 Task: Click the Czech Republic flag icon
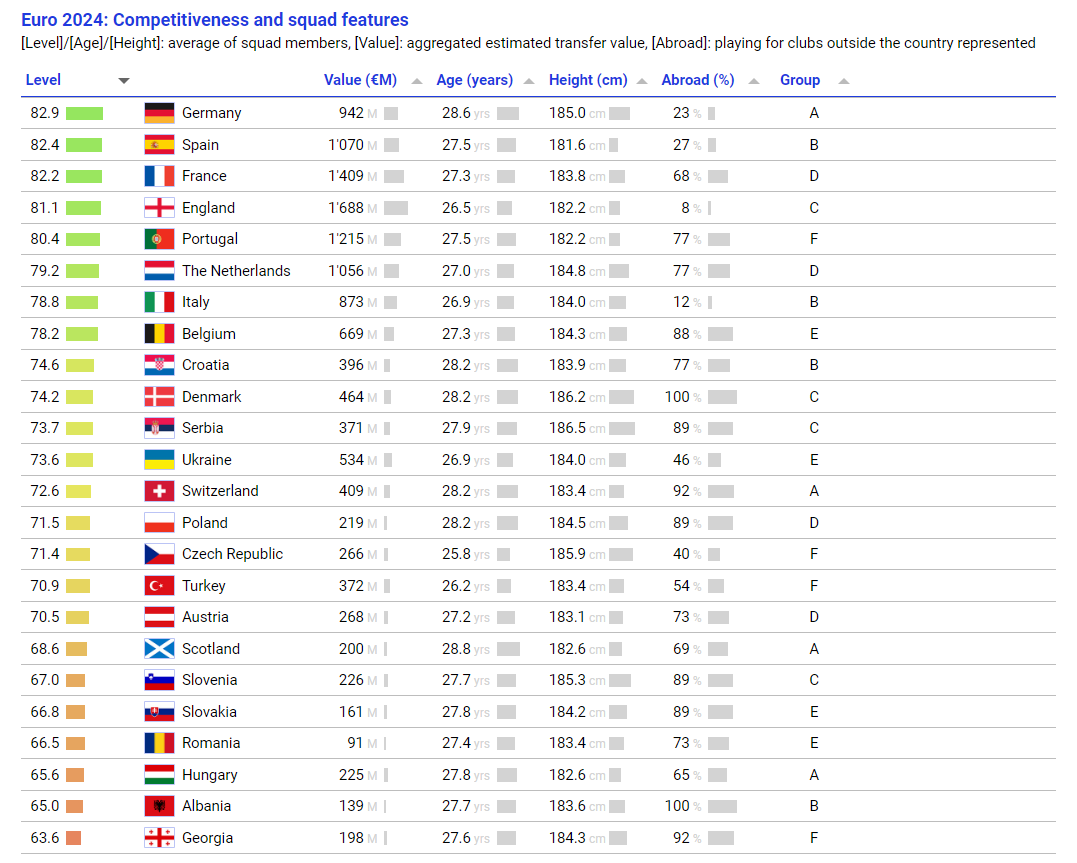click(x=159, y=554)
